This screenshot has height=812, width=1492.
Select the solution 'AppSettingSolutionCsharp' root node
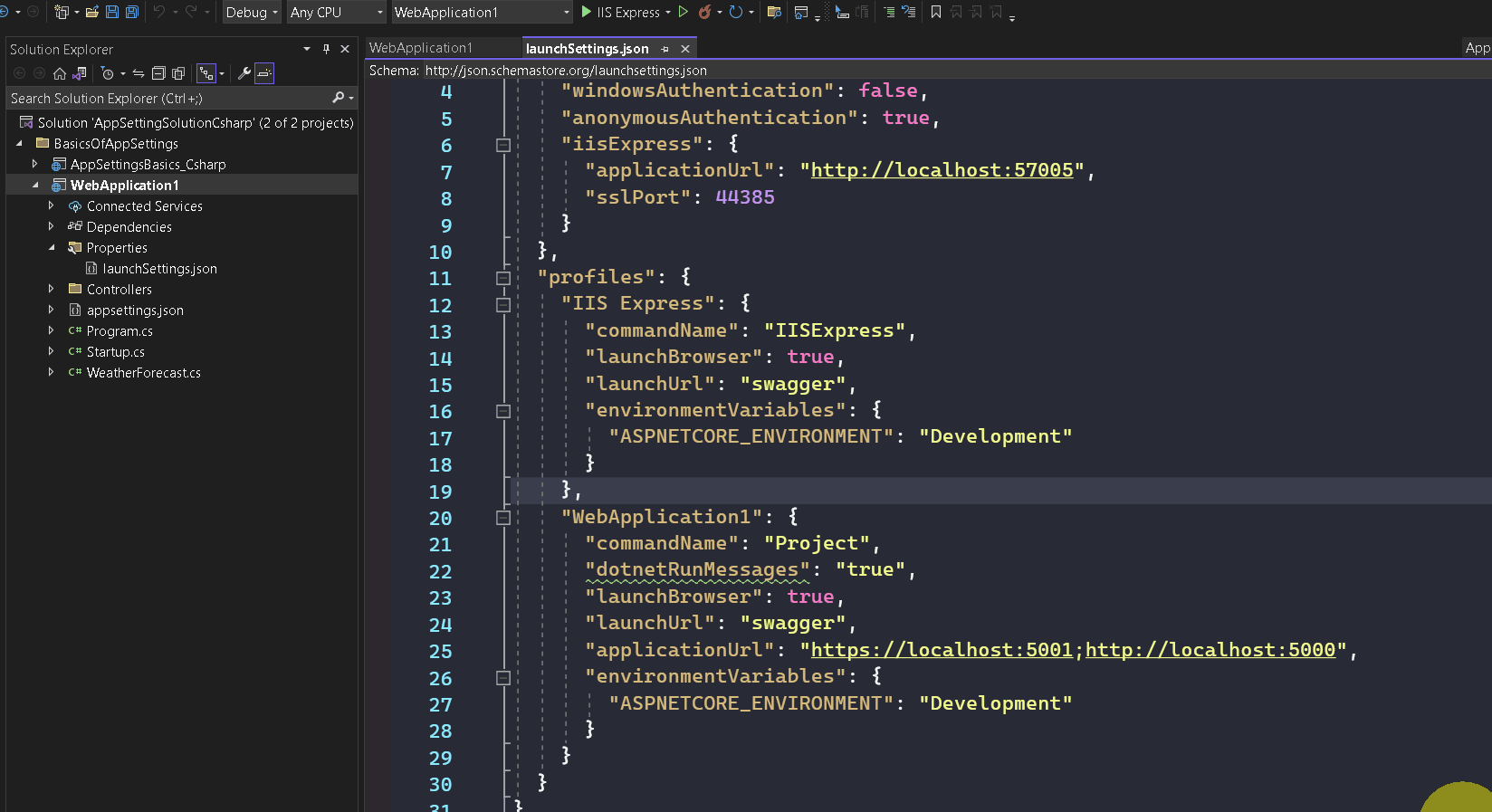coord(196,122)
